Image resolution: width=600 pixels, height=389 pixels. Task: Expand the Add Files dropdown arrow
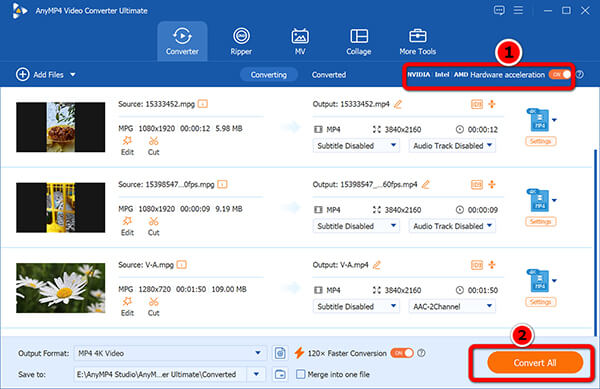(73, 75)
